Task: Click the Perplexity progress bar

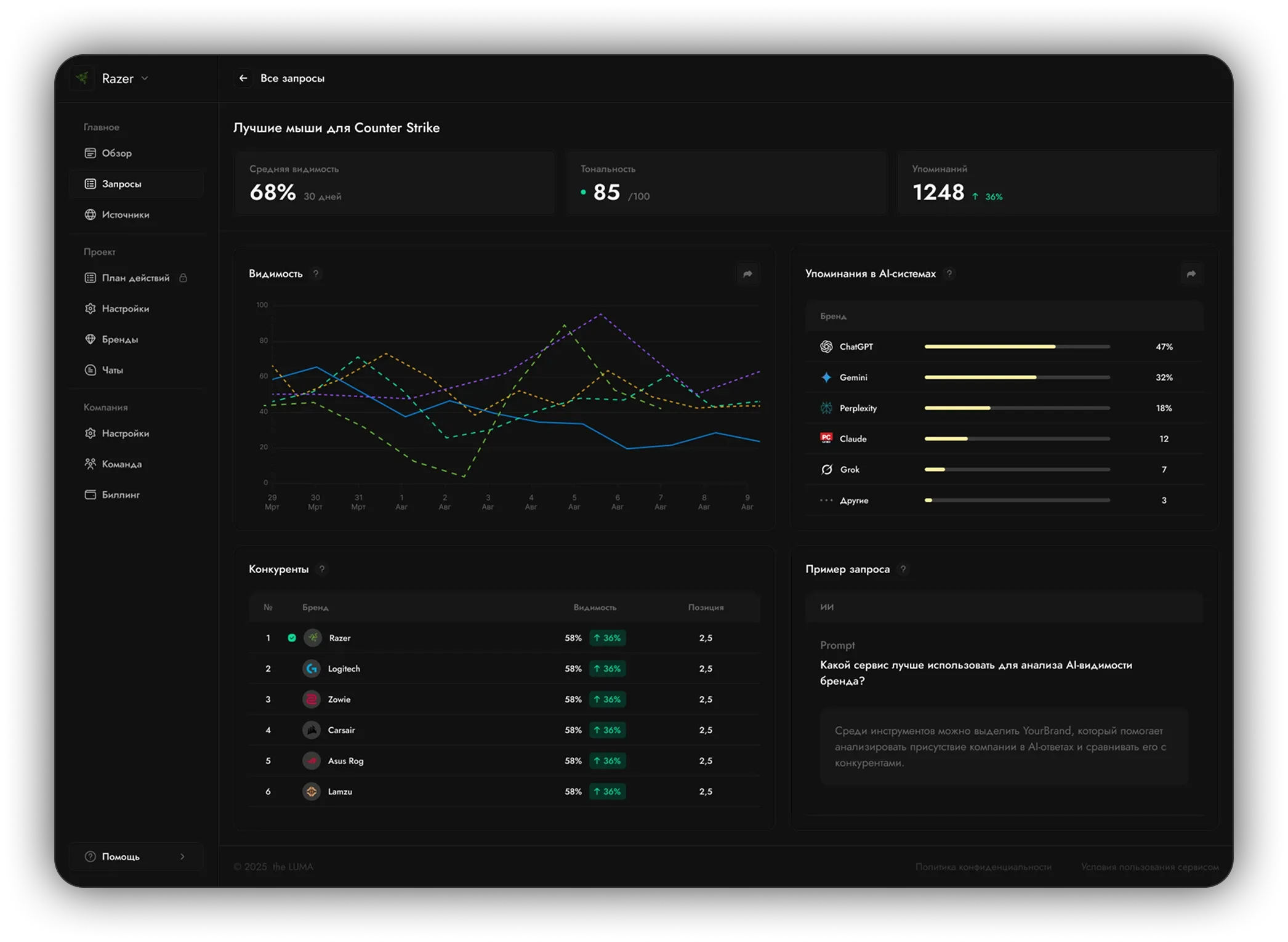Action: tap(1017, 408)
